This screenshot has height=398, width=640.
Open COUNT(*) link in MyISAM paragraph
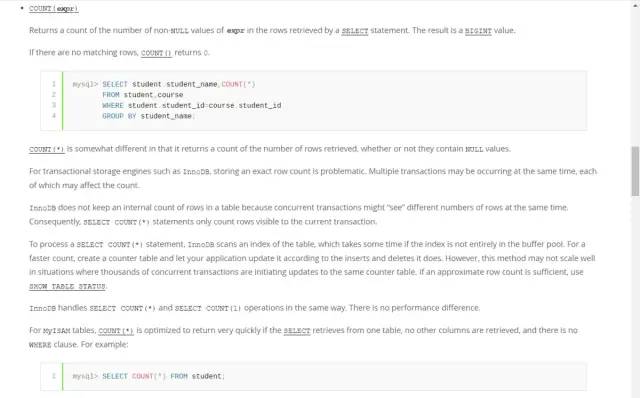[116, 331]
